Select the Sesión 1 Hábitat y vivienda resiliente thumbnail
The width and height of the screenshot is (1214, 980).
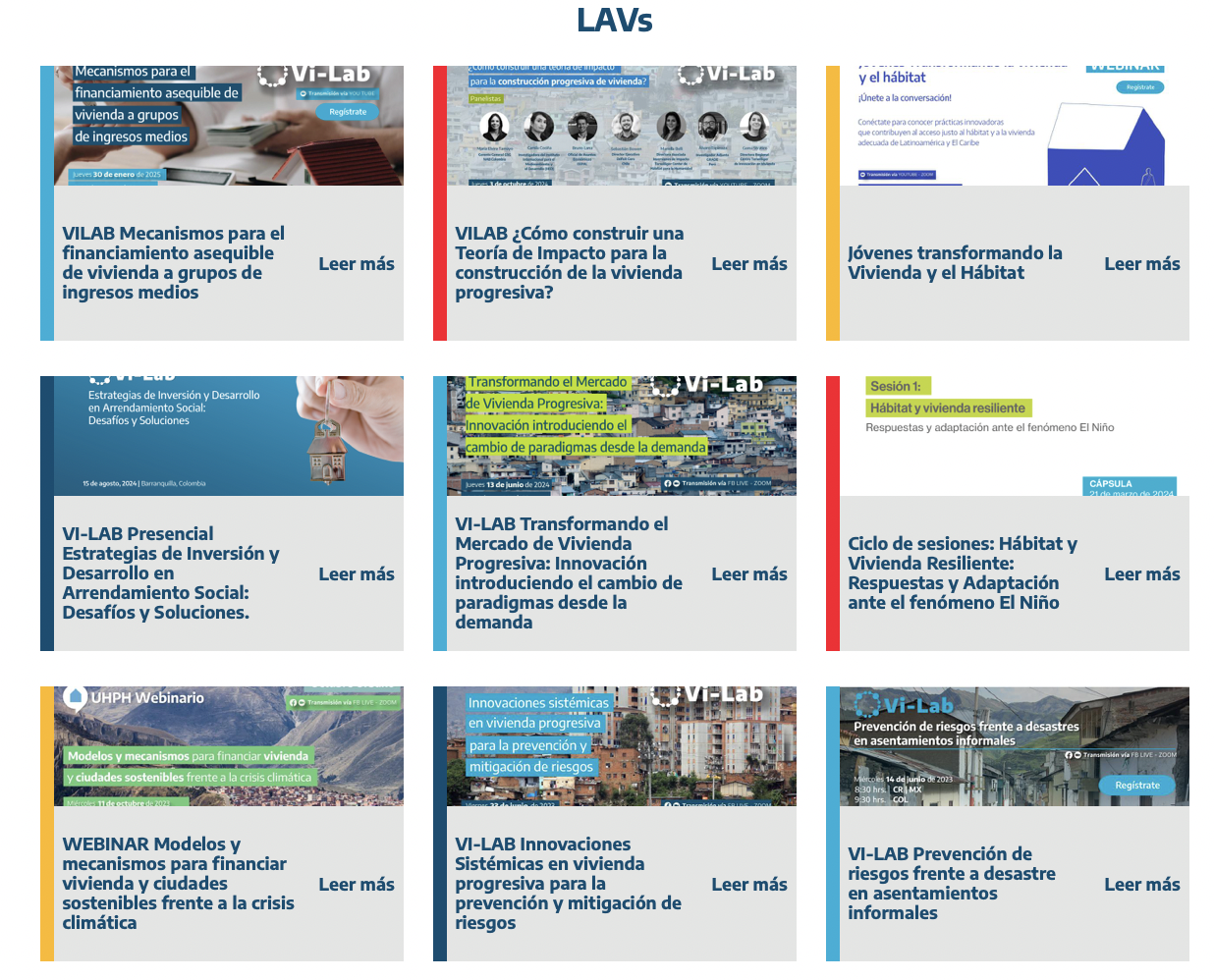(1014, 436)
